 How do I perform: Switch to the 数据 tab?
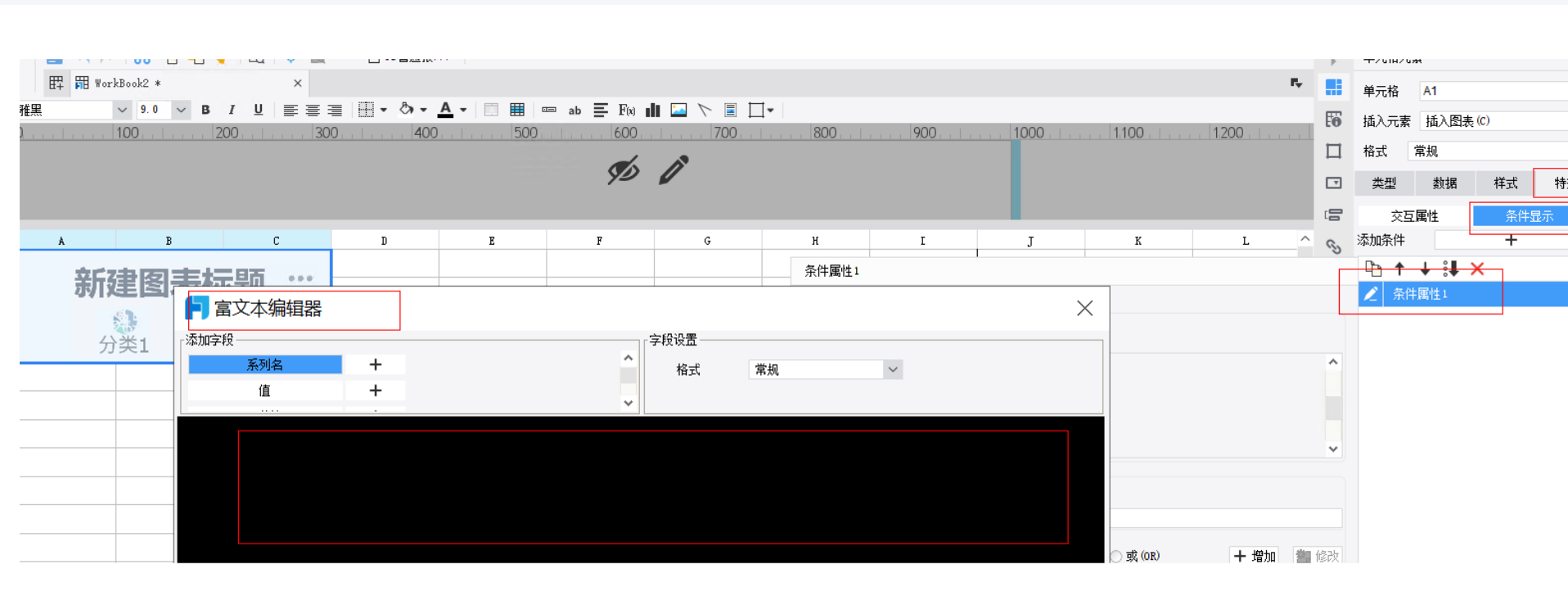(x=1444, y=183)
